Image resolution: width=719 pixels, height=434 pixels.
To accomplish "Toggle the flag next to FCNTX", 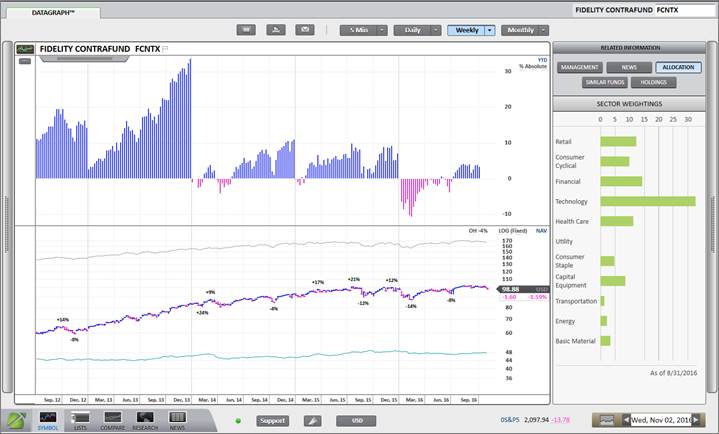I will coord(166,48).
